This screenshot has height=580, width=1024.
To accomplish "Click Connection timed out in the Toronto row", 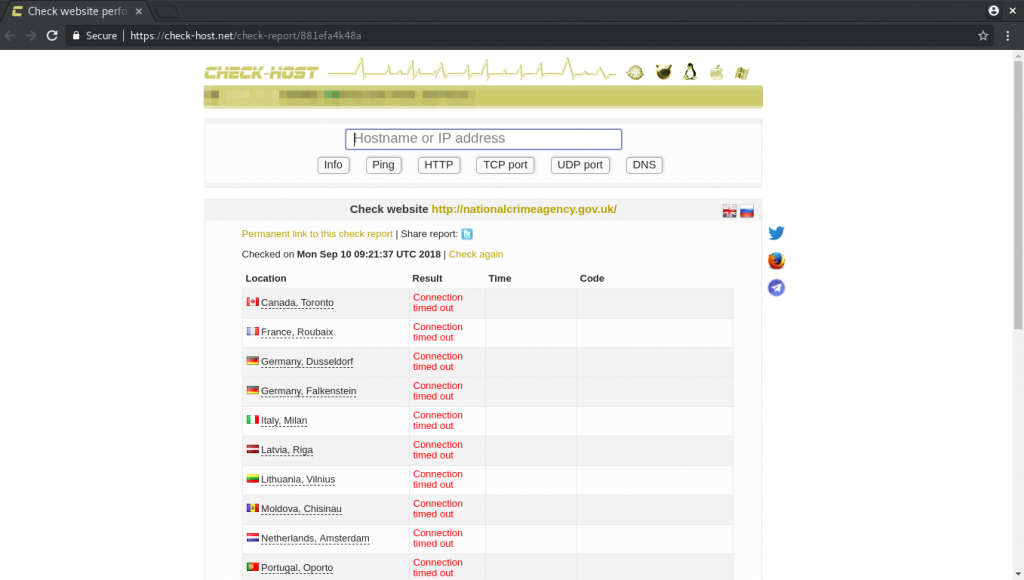I will click(x=438, y=302).
